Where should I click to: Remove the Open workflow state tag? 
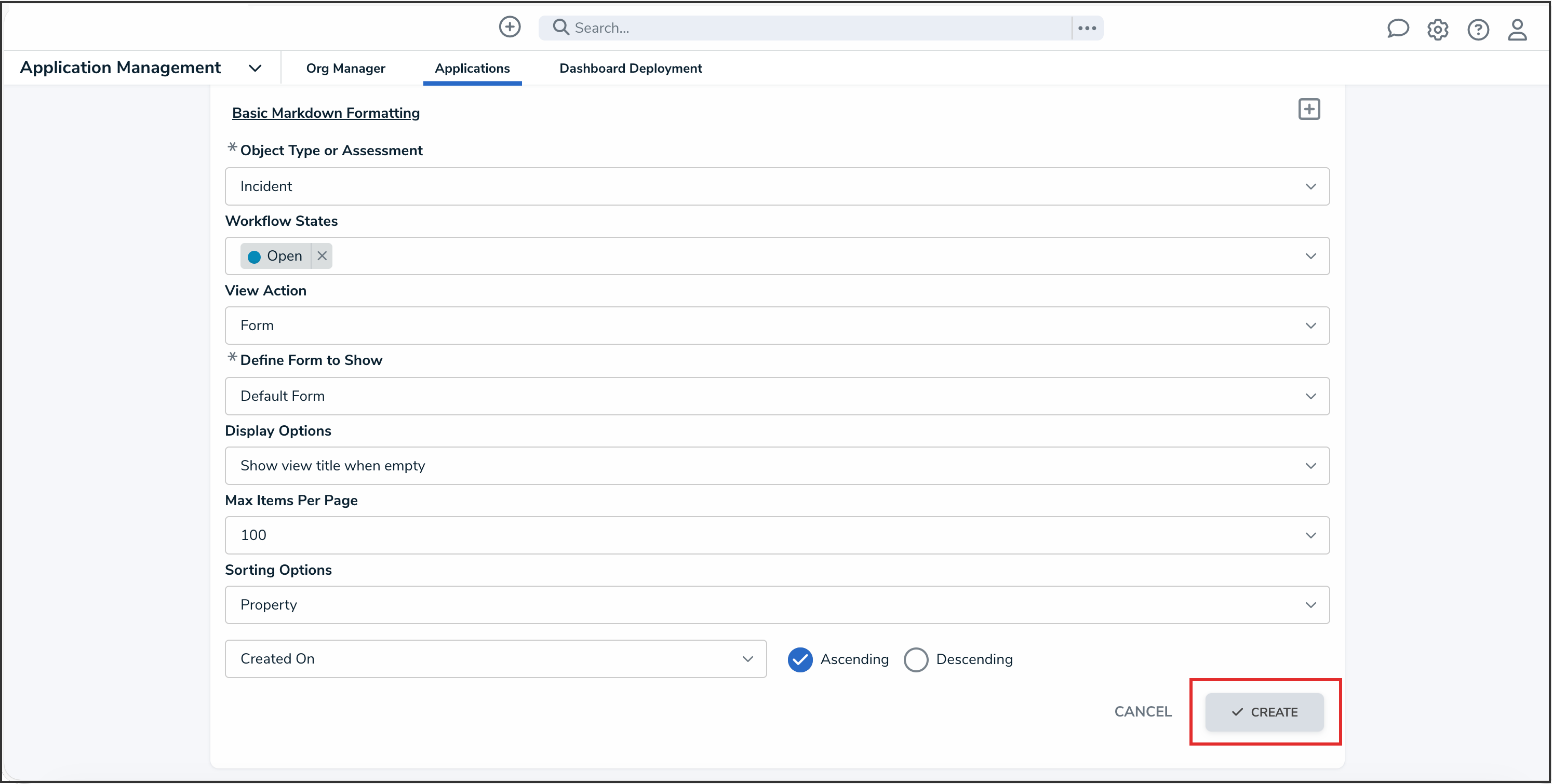[323, 256]
